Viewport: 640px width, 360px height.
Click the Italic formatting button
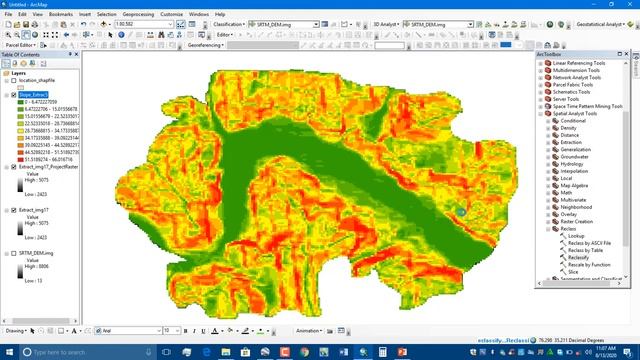tap(194, 331)
